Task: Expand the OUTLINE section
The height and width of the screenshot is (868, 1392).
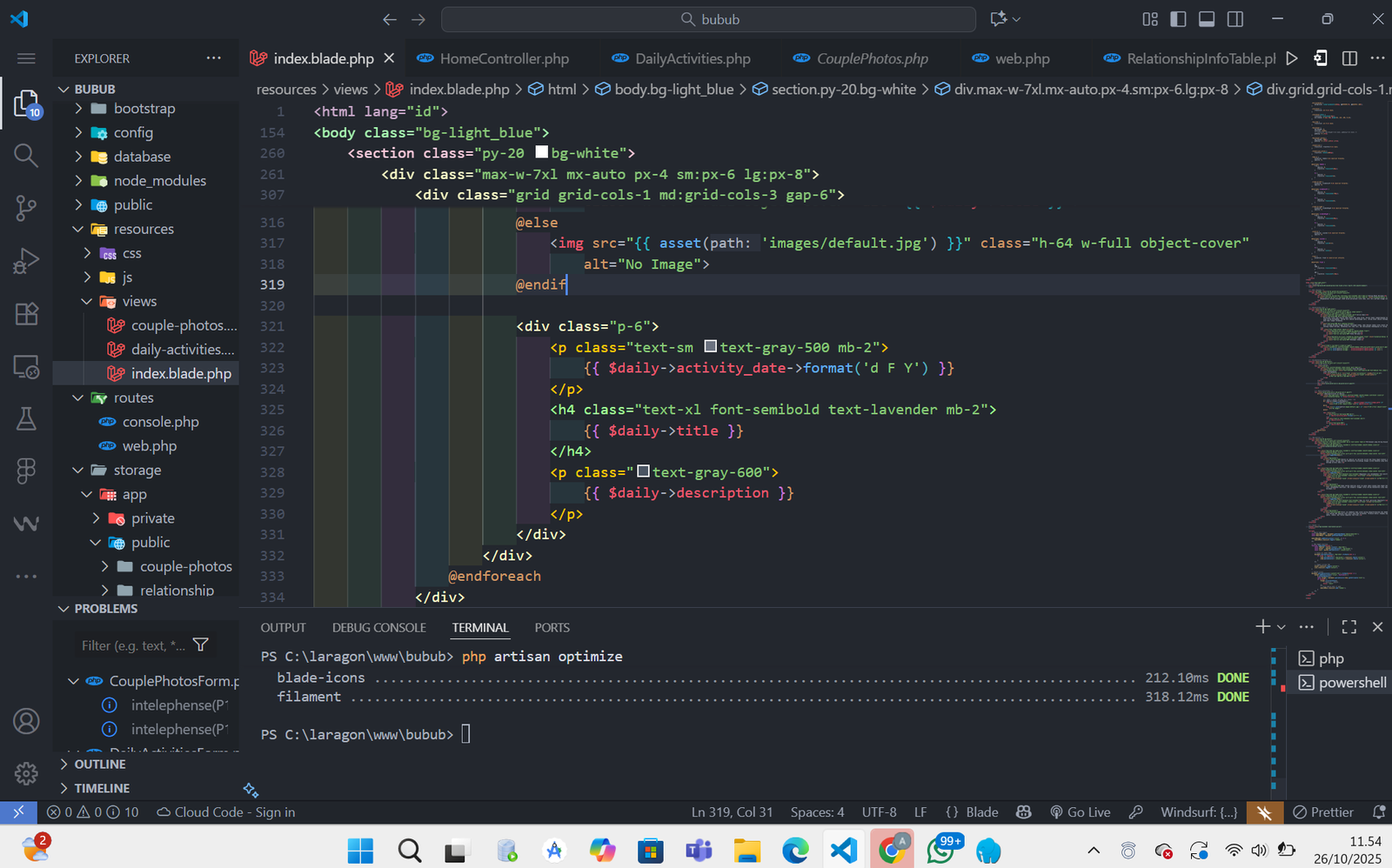Action: 99,764
